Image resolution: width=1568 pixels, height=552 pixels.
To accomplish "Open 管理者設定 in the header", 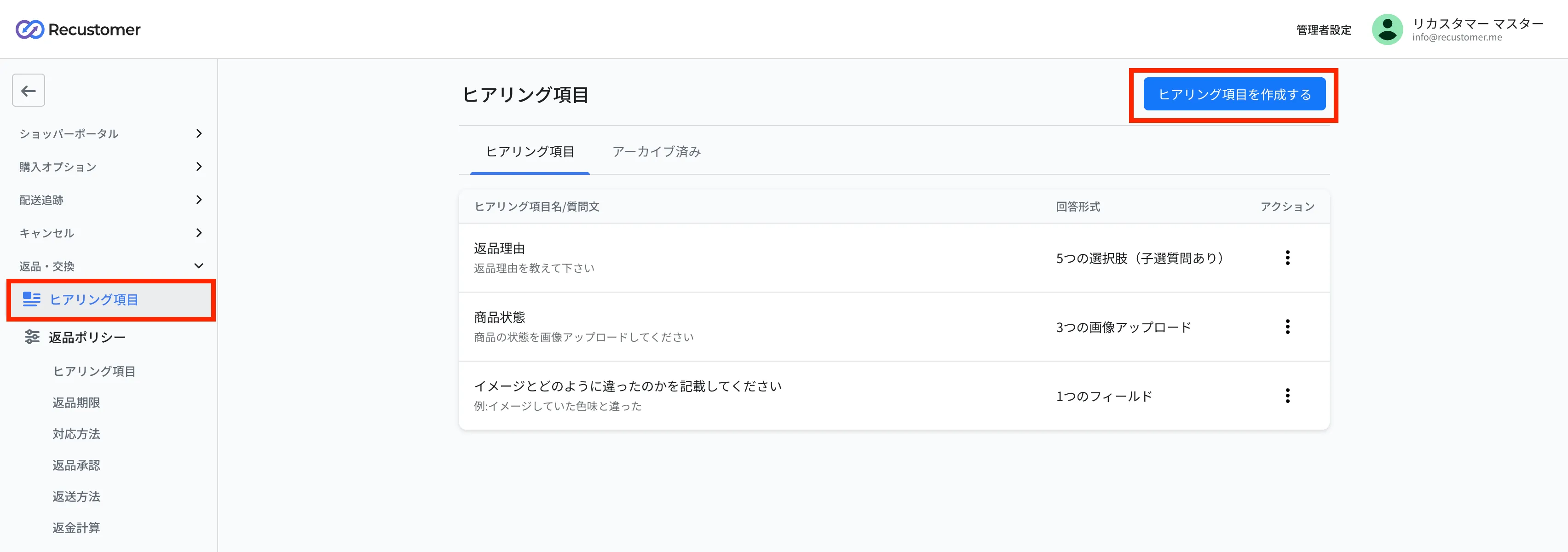I will click(1323, 30).
